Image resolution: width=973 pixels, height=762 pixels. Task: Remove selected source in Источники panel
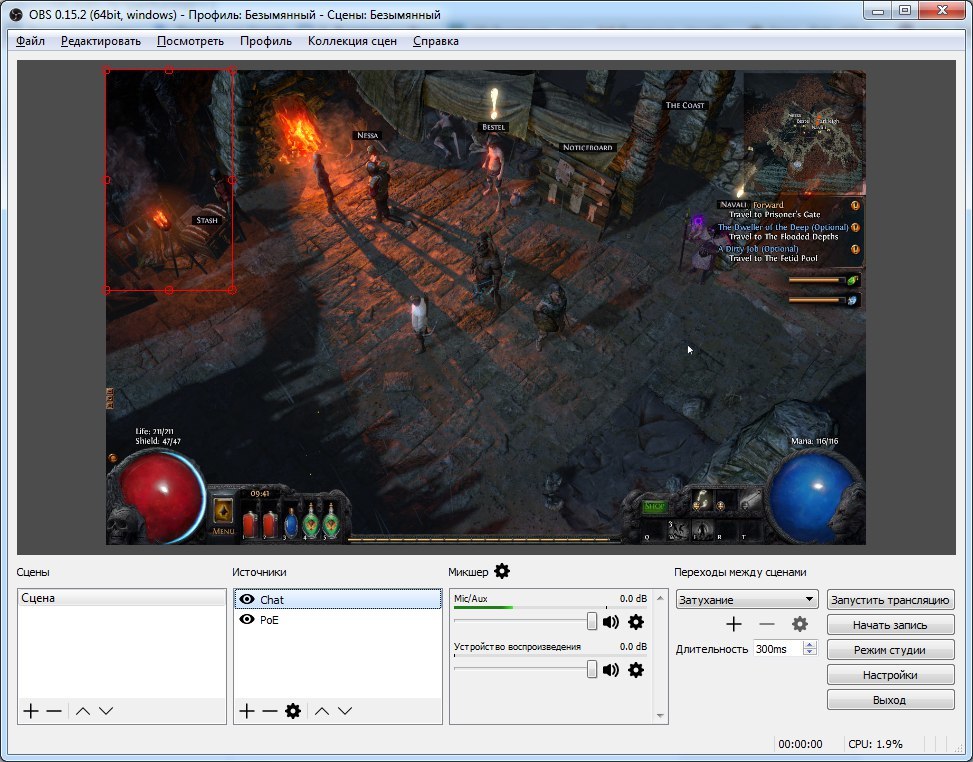[x=269, y=711]
